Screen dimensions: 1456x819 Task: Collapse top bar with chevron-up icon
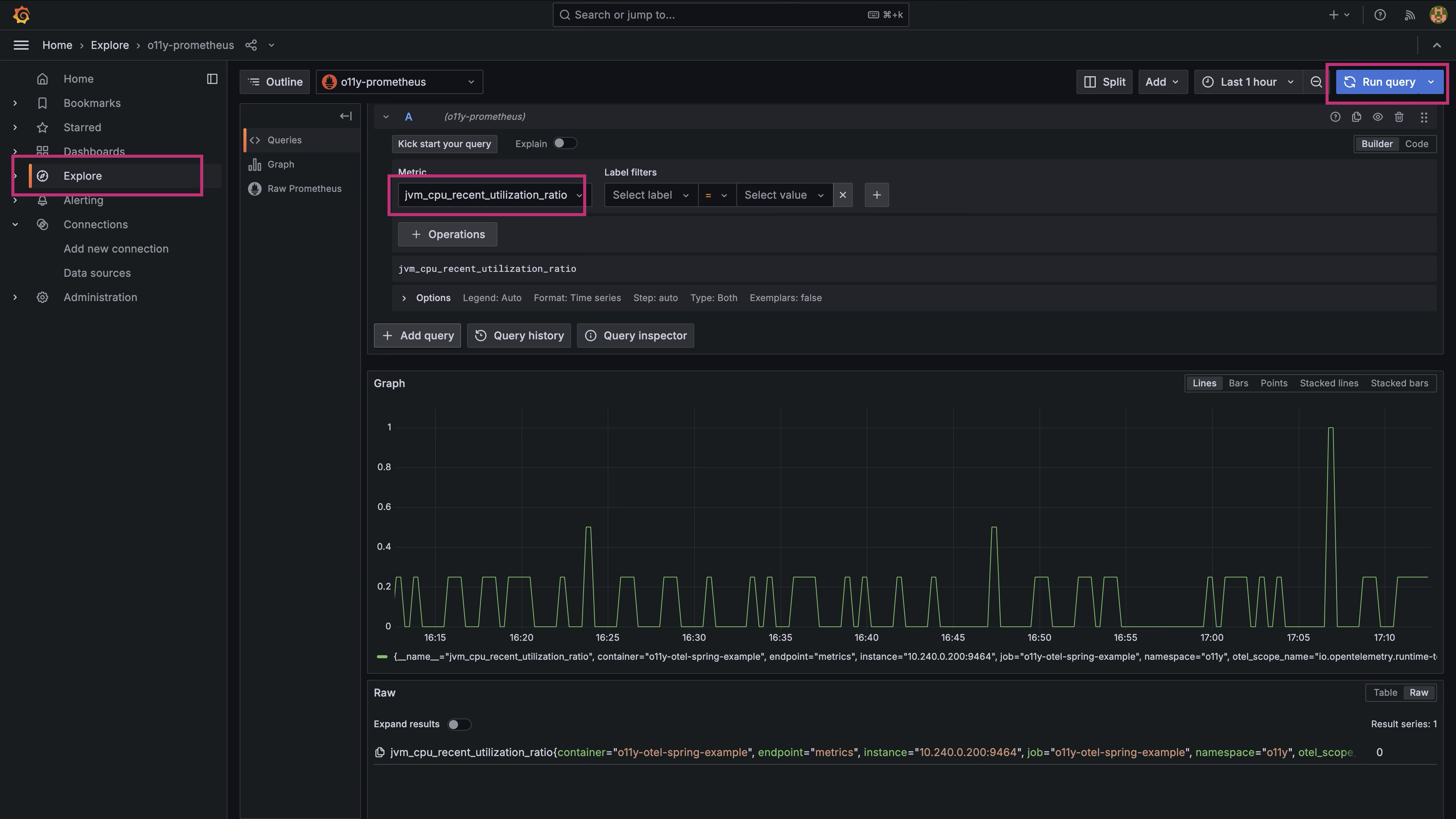1436,45
